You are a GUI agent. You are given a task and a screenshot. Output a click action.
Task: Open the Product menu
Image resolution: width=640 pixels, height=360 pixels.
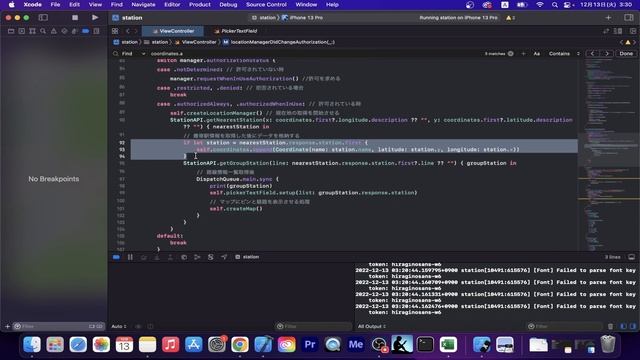pos(200,4)
